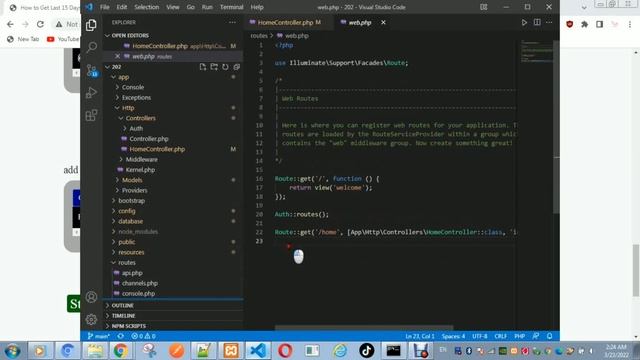
Task: Open problems errors and warnings indicator
Action: click(x=143, y=336)
